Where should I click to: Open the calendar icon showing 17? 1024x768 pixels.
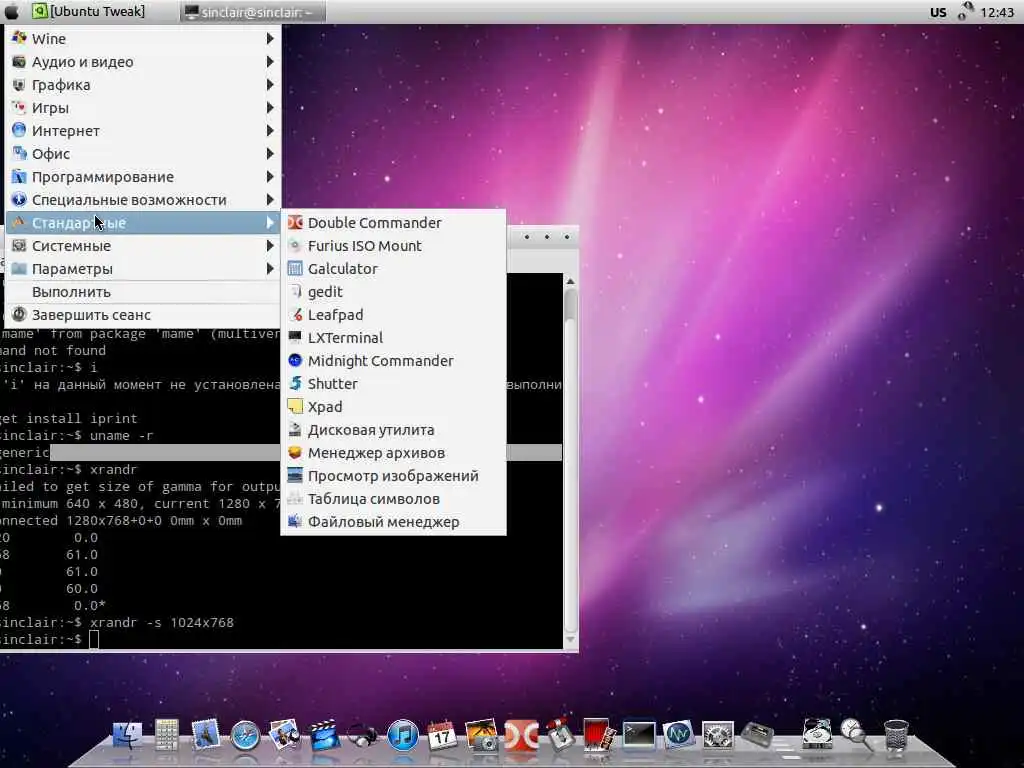pos(442,736)
